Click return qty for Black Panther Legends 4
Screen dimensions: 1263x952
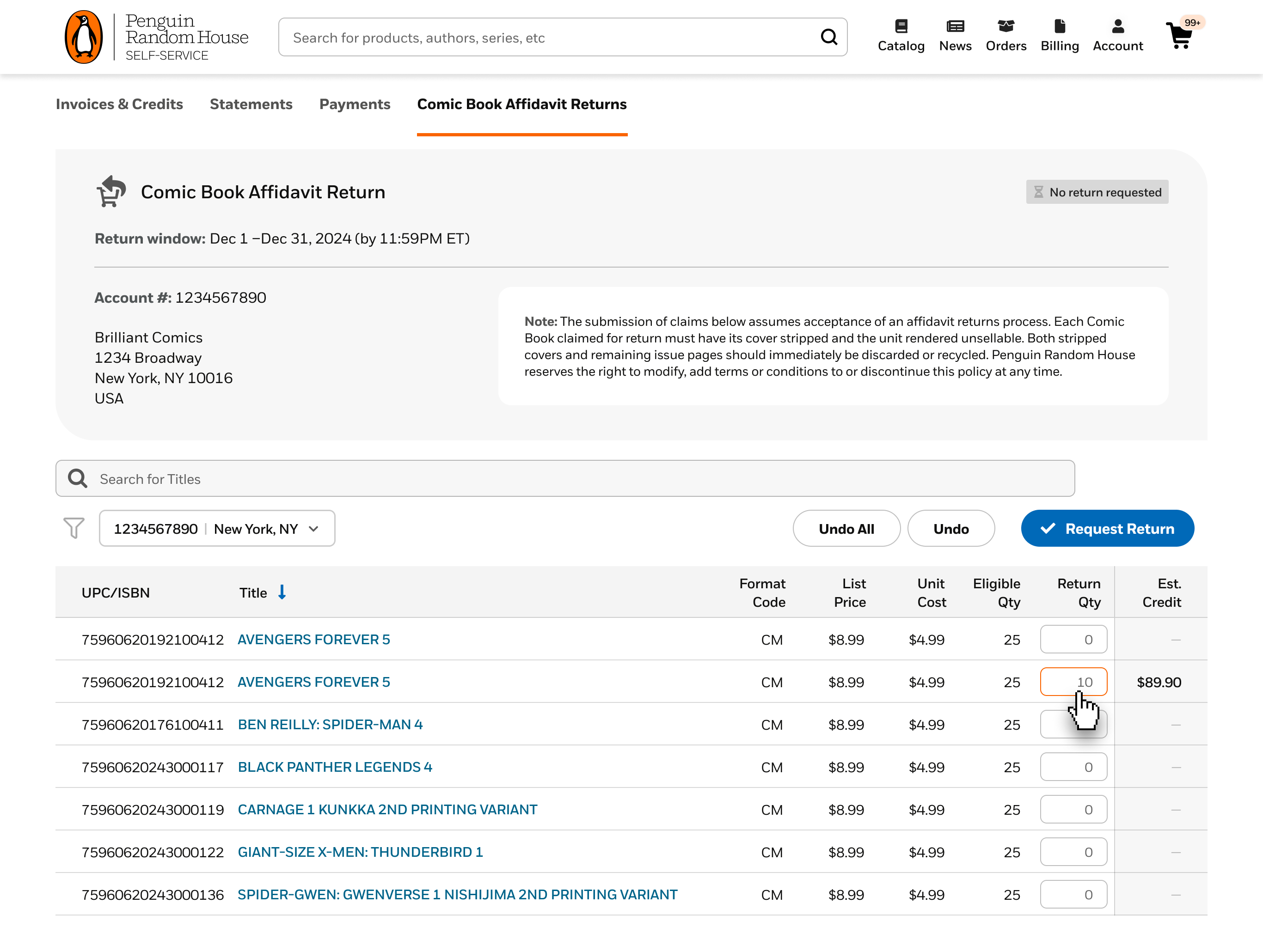coord(1073,767)
